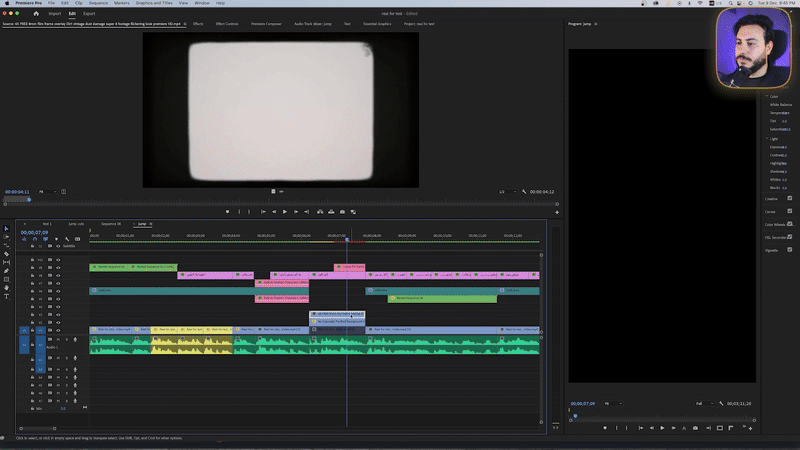Click the timeline playhead timecode 00;00;07;09
The height and width of the screenshot is (450, 800).
34,232
